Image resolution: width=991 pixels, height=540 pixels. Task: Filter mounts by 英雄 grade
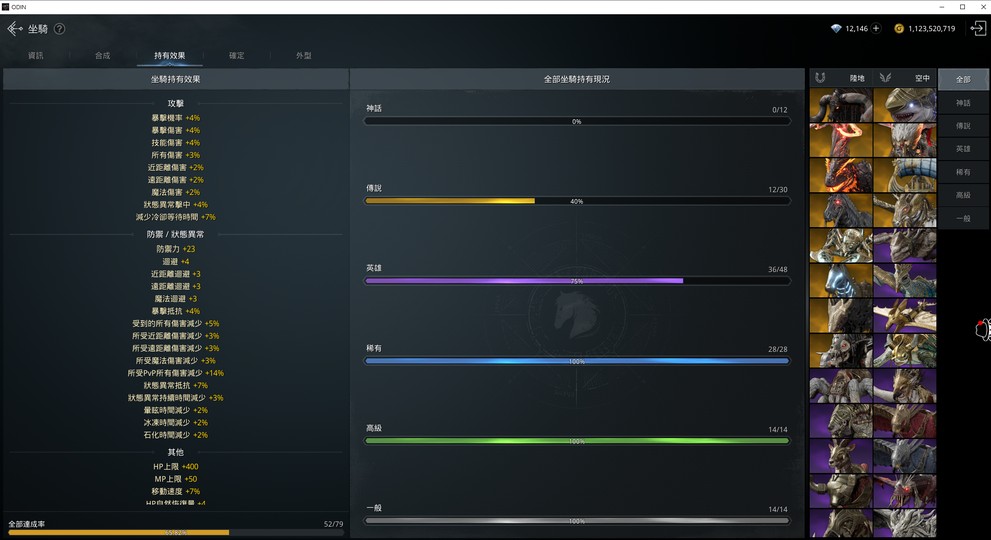pos(963,149)
